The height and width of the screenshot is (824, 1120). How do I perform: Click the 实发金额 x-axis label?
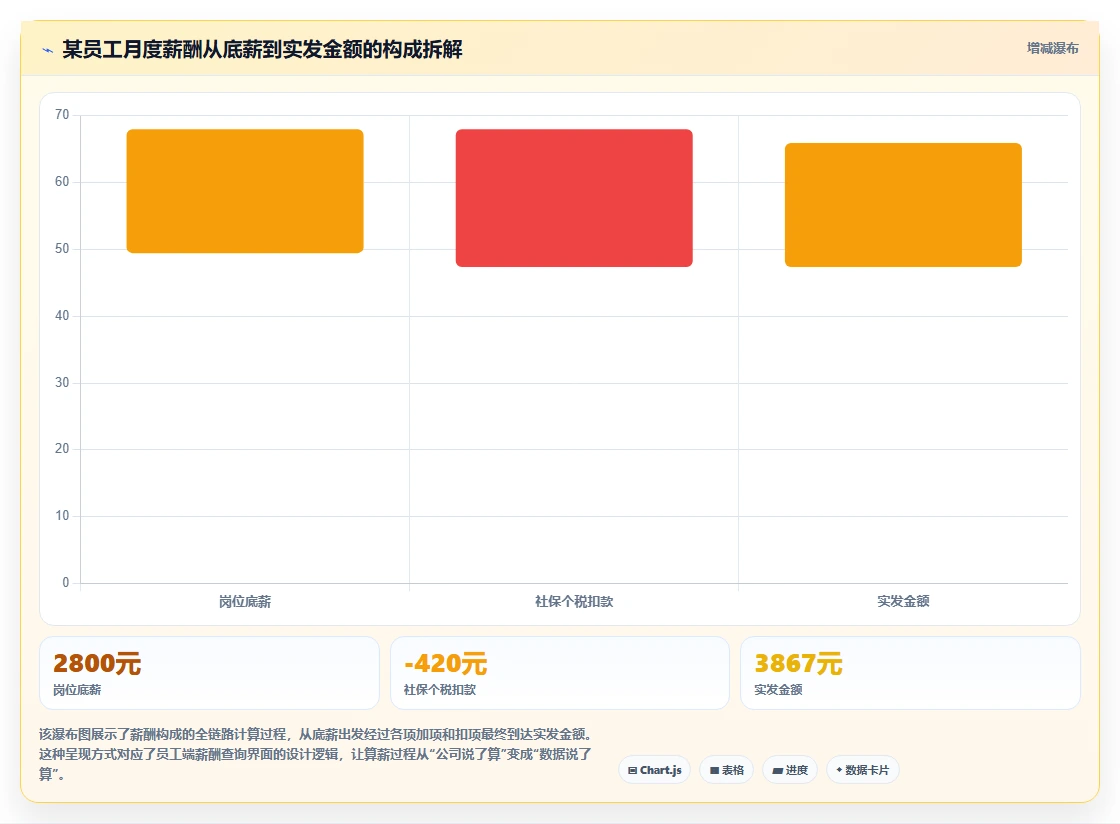click(x=903, y=601)
